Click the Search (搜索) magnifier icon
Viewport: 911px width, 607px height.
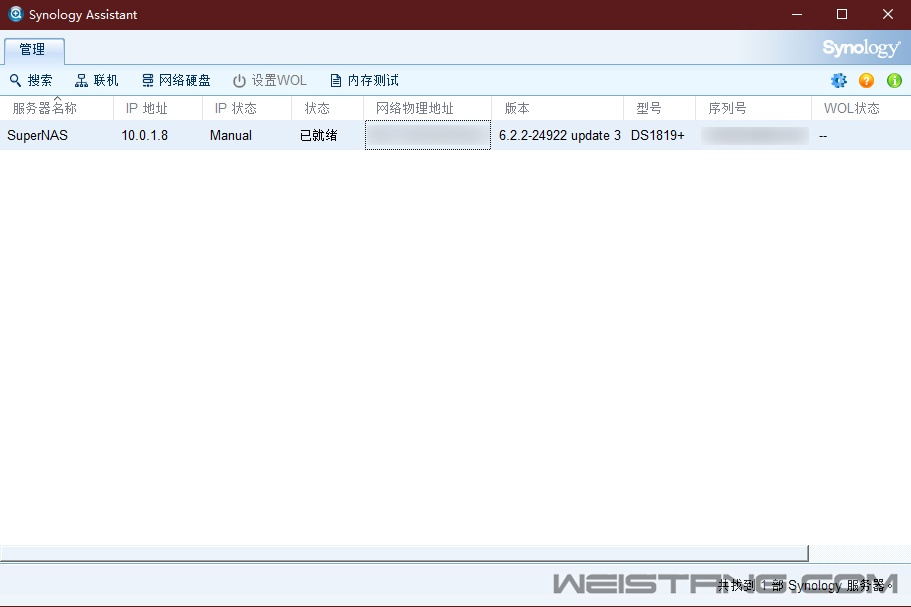point(15,81)
